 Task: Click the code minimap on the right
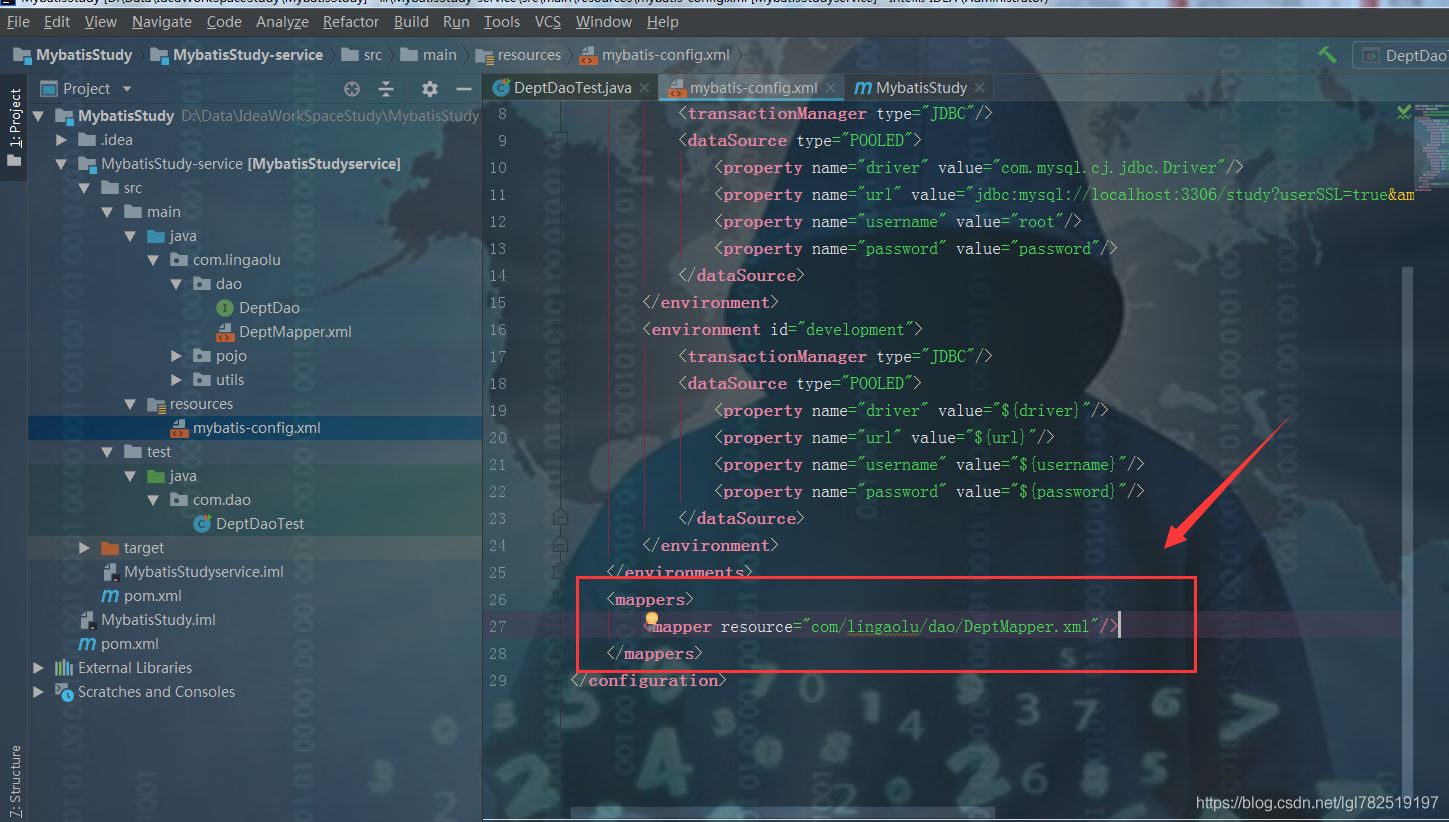pyautogui.click(x=1432, y=140)
